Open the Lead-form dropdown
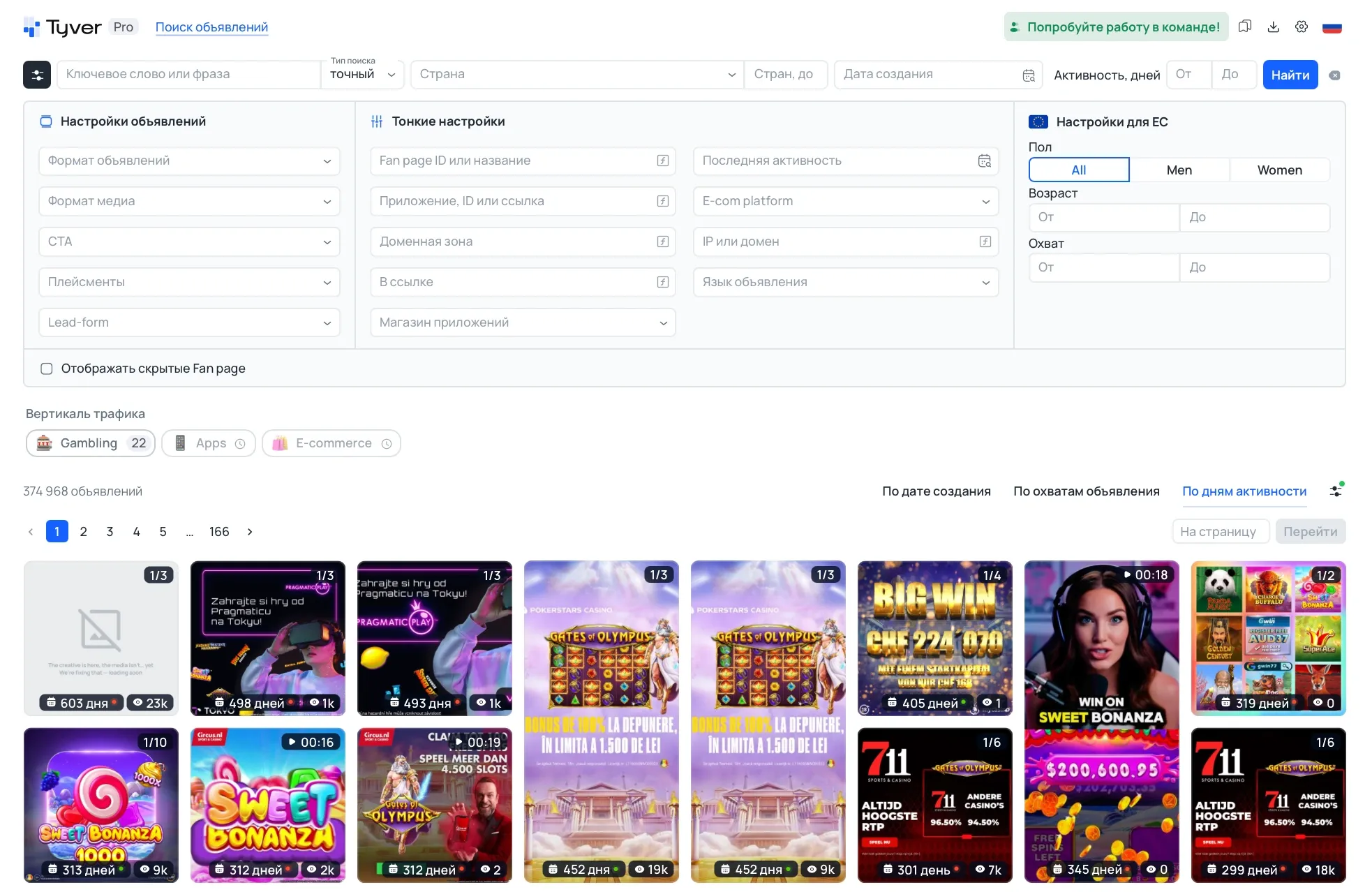Screen dimensions: 1372x892 coord(189,322)
